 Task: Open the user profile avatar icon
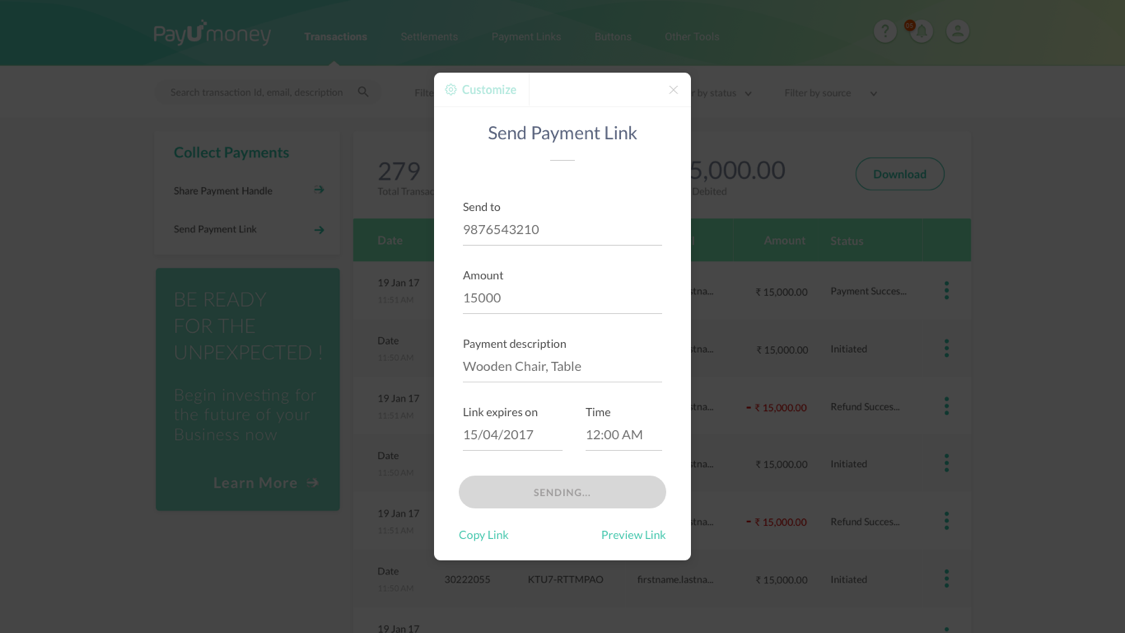[x=957, y=32]
